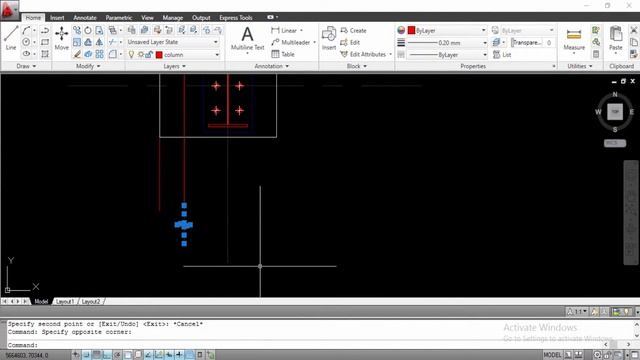Click the Workspace Switching gear icon
Screen dimensions: 640x360
tap(597, 355)
